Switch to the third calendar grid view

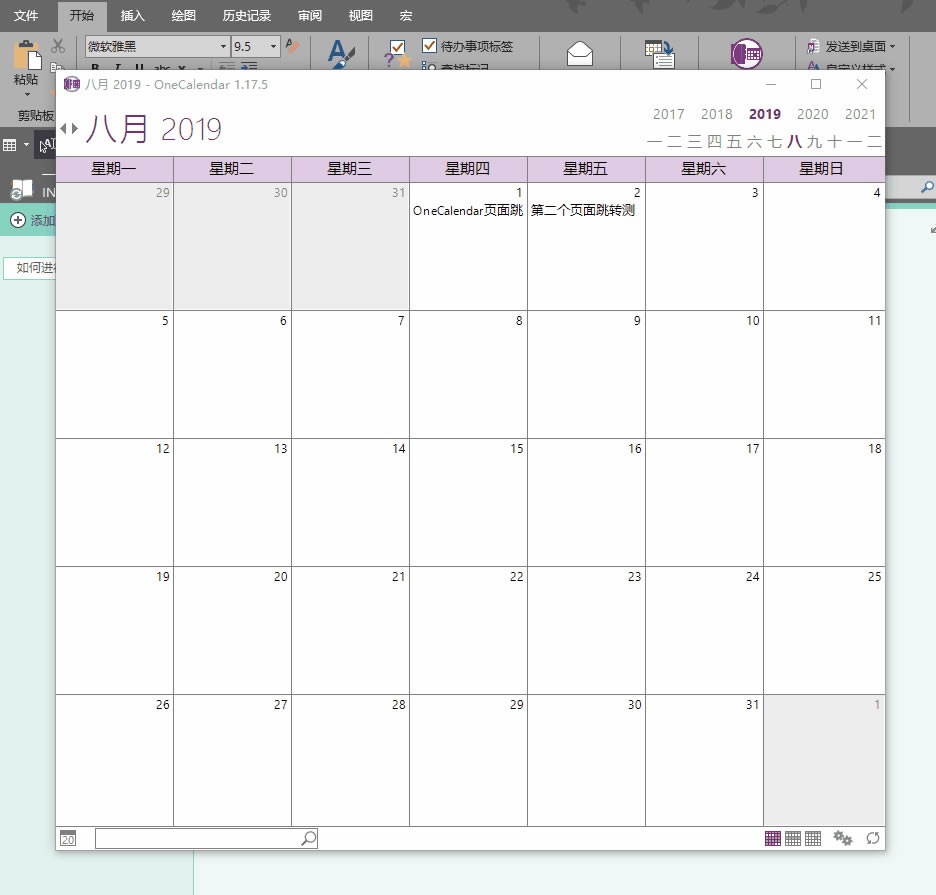[x=813, y=838]
